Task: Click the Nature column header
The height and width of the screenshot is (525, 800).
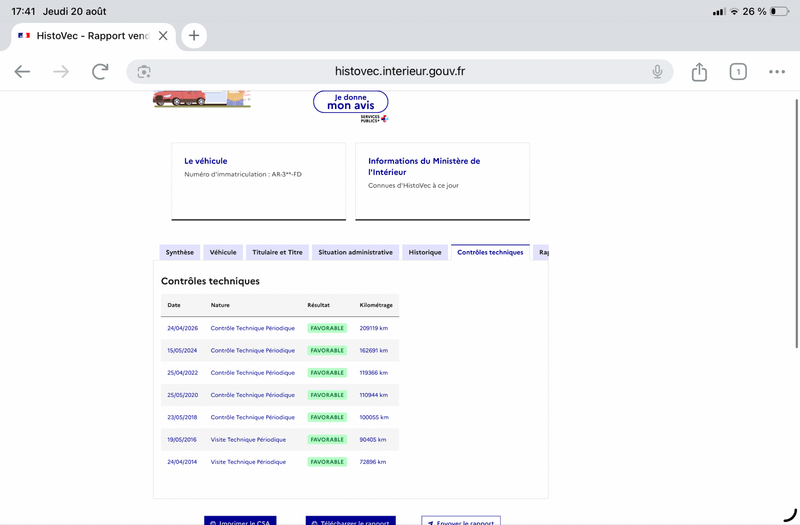Action: point(220,305)
